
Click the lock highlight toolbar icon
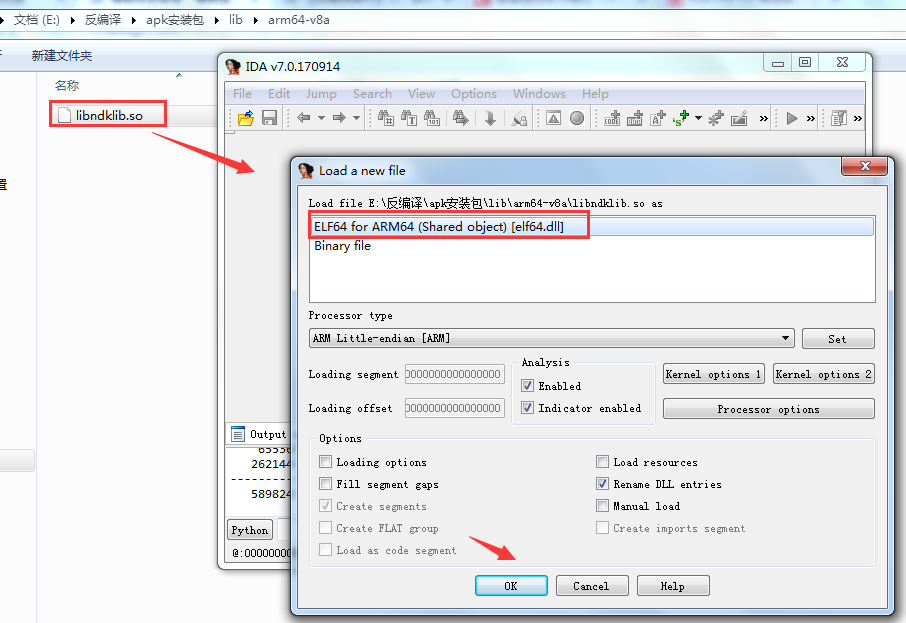click(519, 118)
